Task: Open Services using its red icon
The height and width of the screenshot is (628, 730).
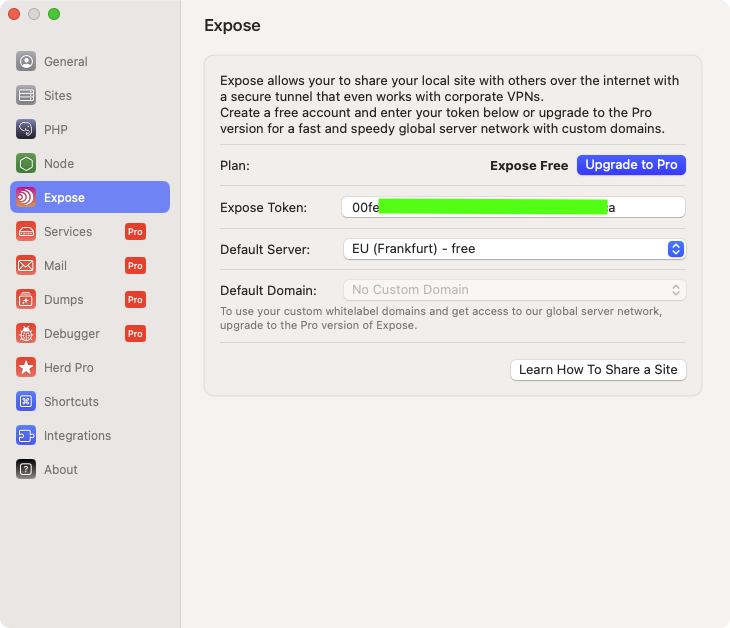Action: tap(26, 231)
